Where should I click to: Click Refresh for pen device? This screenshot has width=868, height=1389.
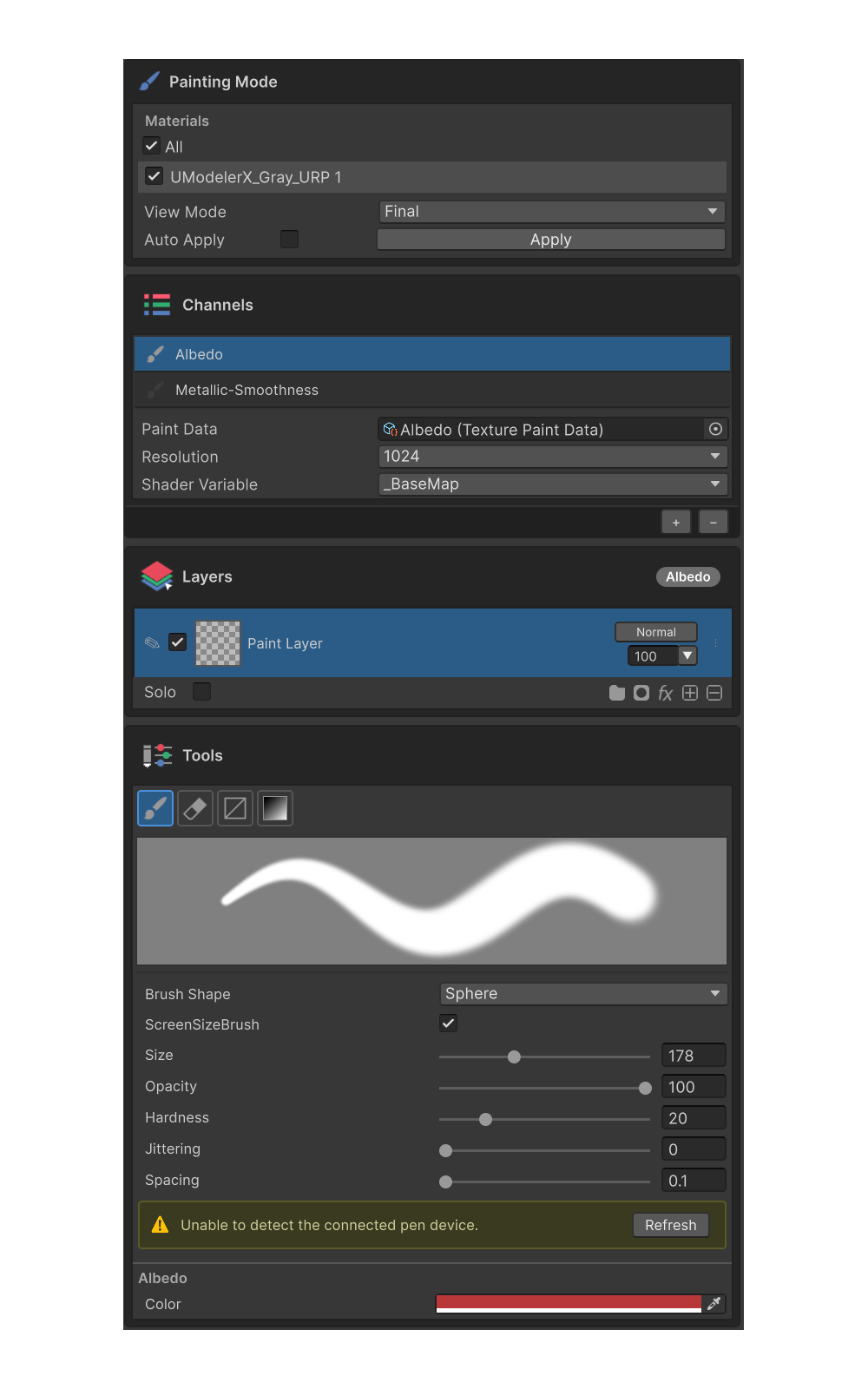[671, 1225]
